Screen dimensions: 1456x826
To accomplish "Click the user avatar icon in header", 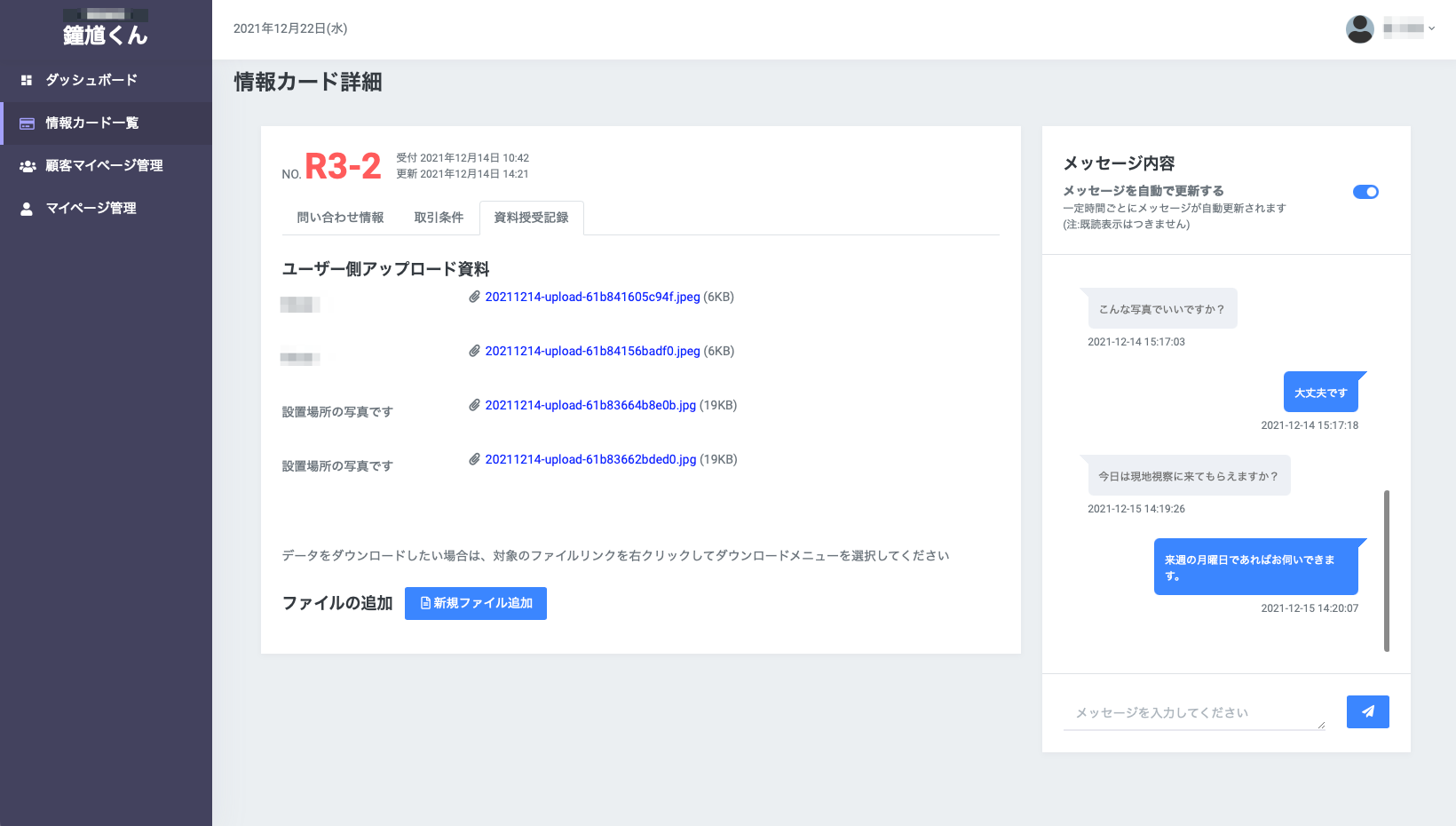I will (1359, 28).
